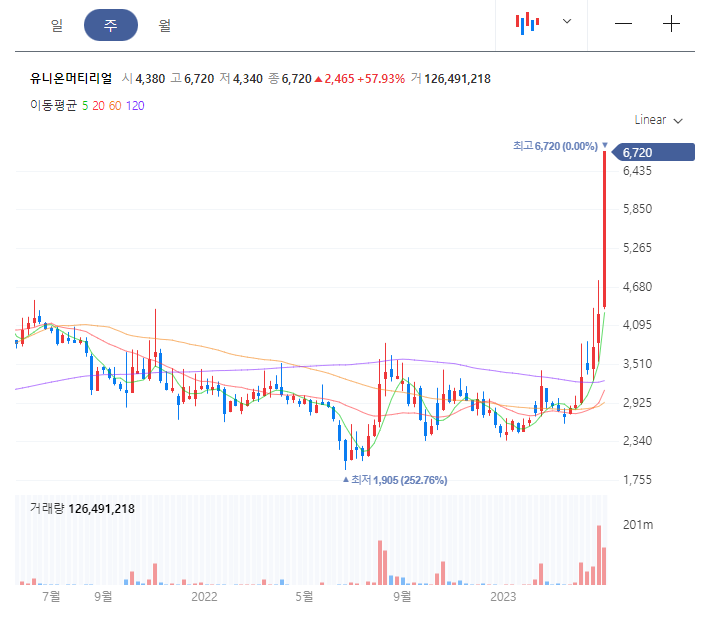Click the open price value 4,380

pos(150,79)
